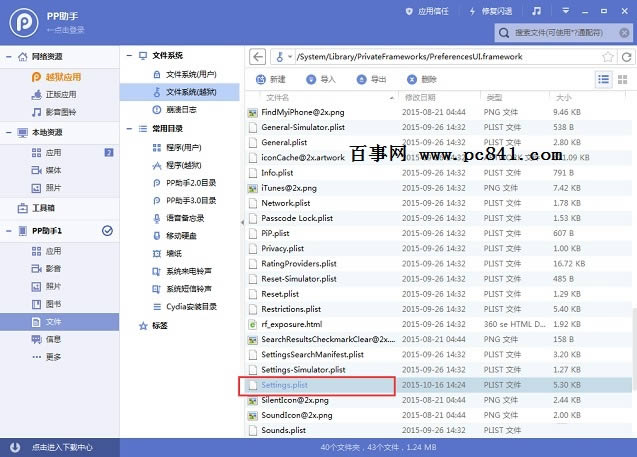637x457 pixels.
Task: Sort by 修改日期 column header
Action: coord(420,97)
